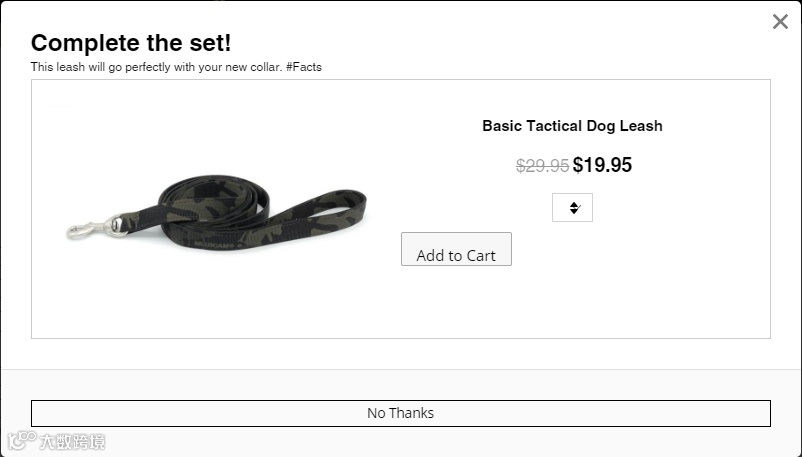The image size is (802, 457).
Task: Open the leash variant dropdown selector
Action: tap(572, 207)
